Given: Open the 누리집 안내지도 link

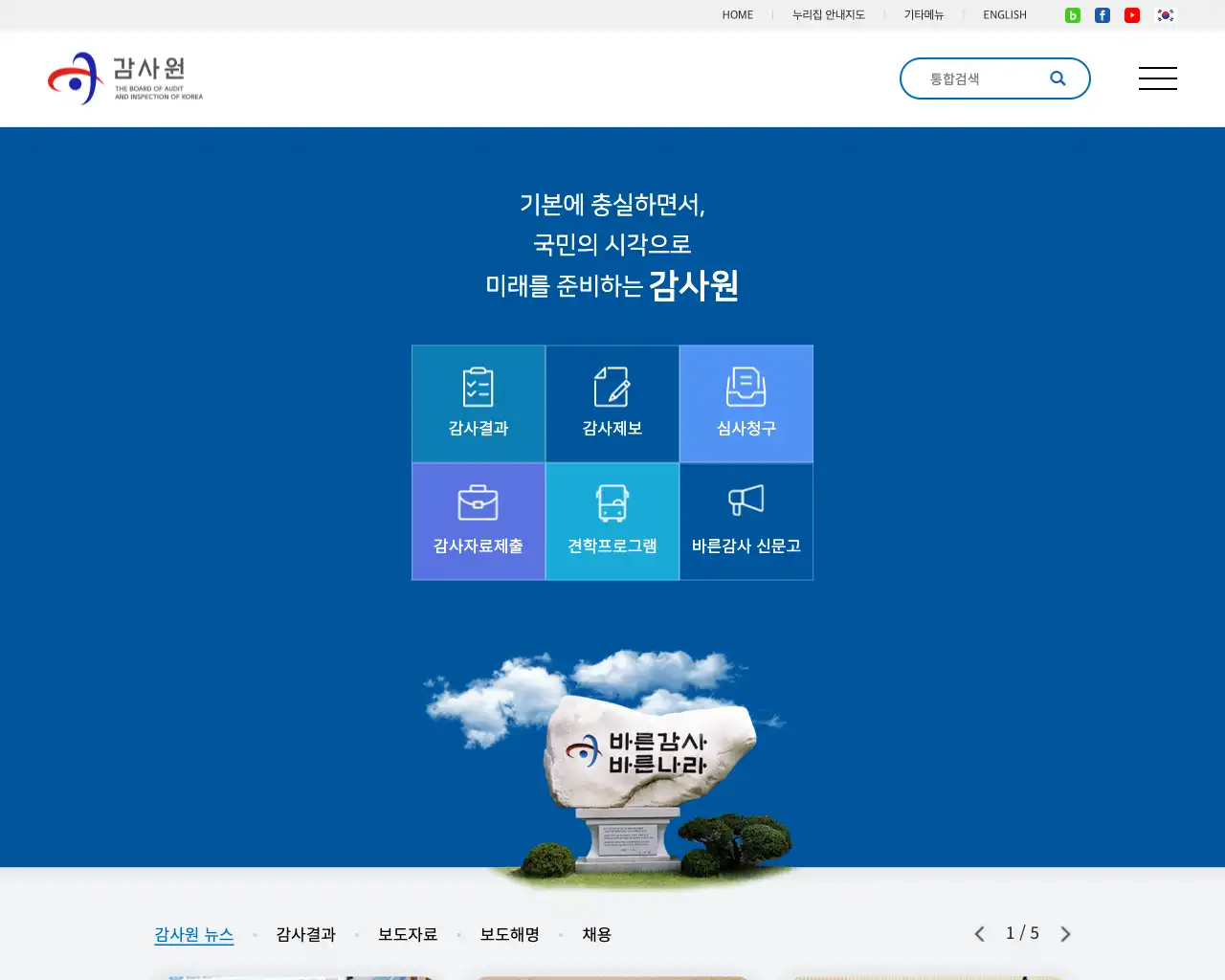Looking at the screenshot, I should click(829, 15).
